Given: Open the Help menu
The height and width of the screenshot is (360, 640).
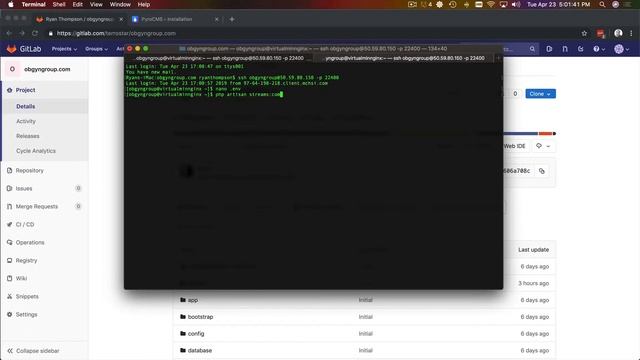Looking at the screenshot, I should coord(144,4).
